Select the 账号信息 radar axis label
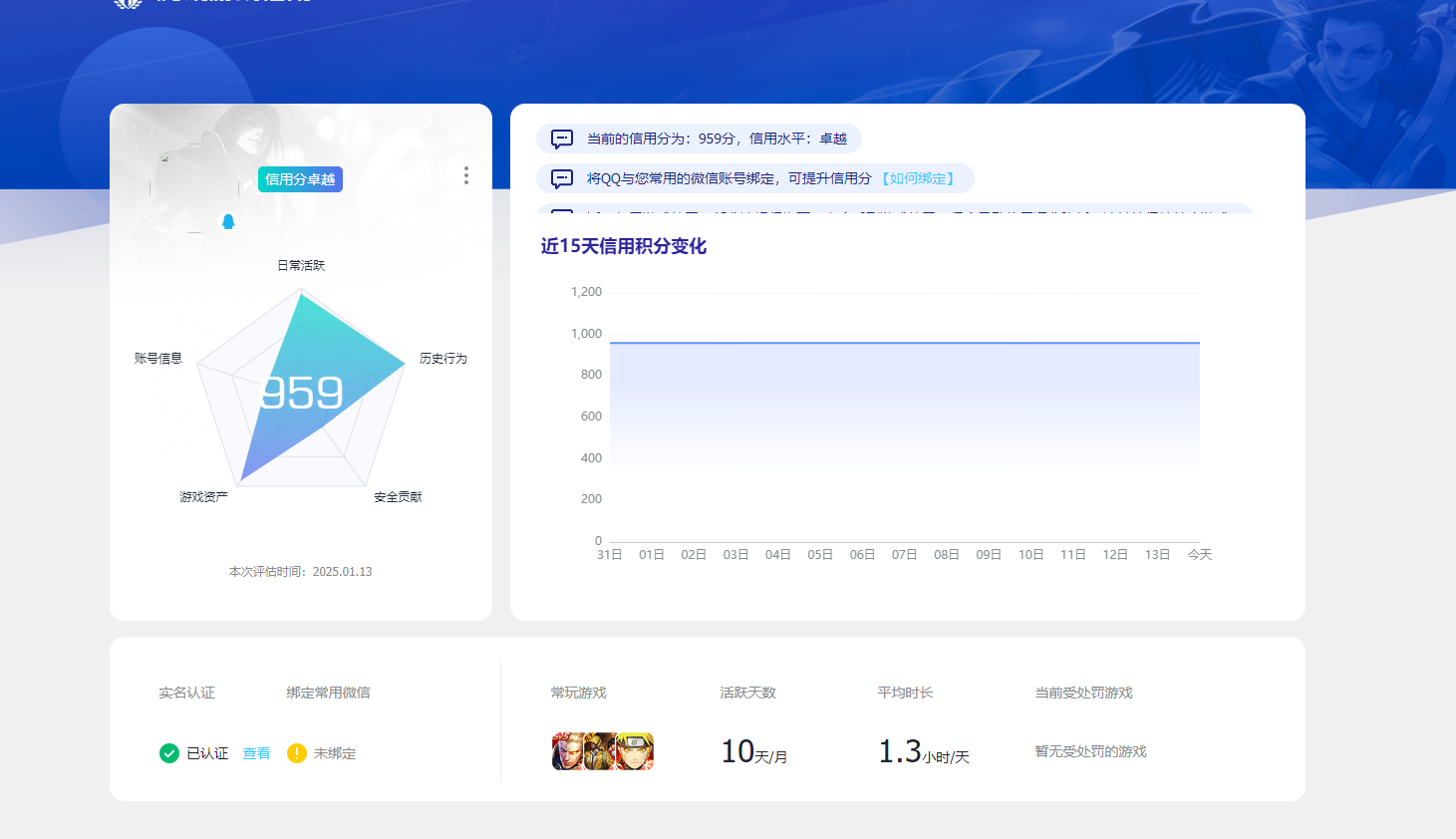The width and height of the screenshot is (1456, 839). 158,358
